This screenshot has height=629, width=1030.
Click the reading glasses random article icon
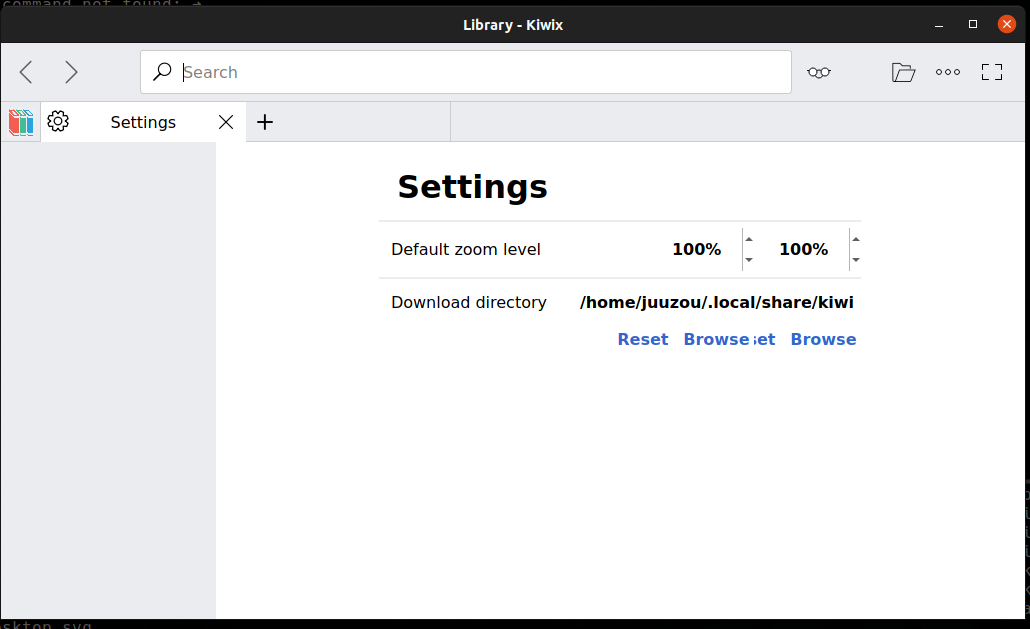click(819, 72)
